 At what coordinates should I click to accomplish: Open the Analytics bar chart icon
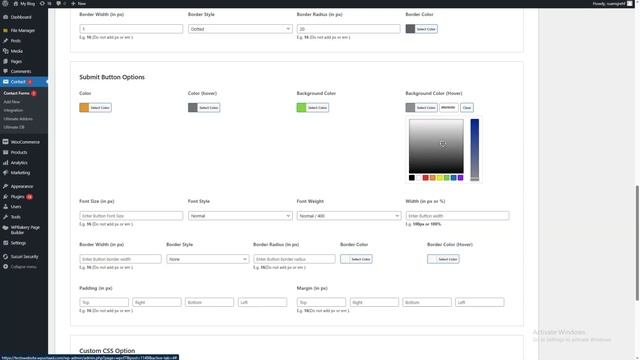[5, 162]
